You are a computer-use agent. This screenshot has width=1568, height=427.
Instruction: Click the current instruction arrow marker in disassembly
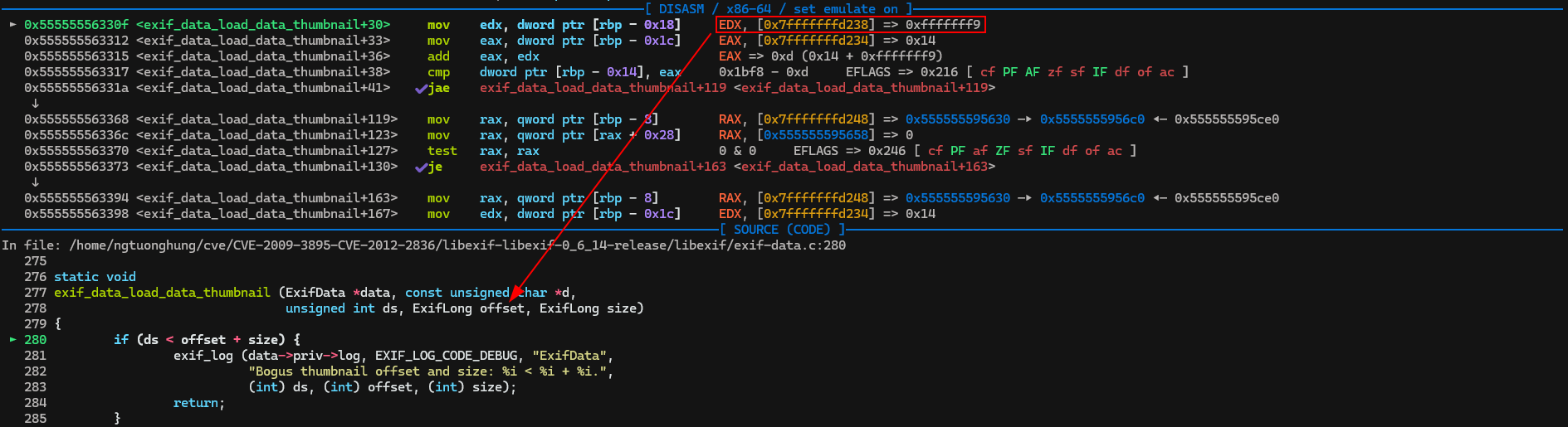[x=12, y=25]
